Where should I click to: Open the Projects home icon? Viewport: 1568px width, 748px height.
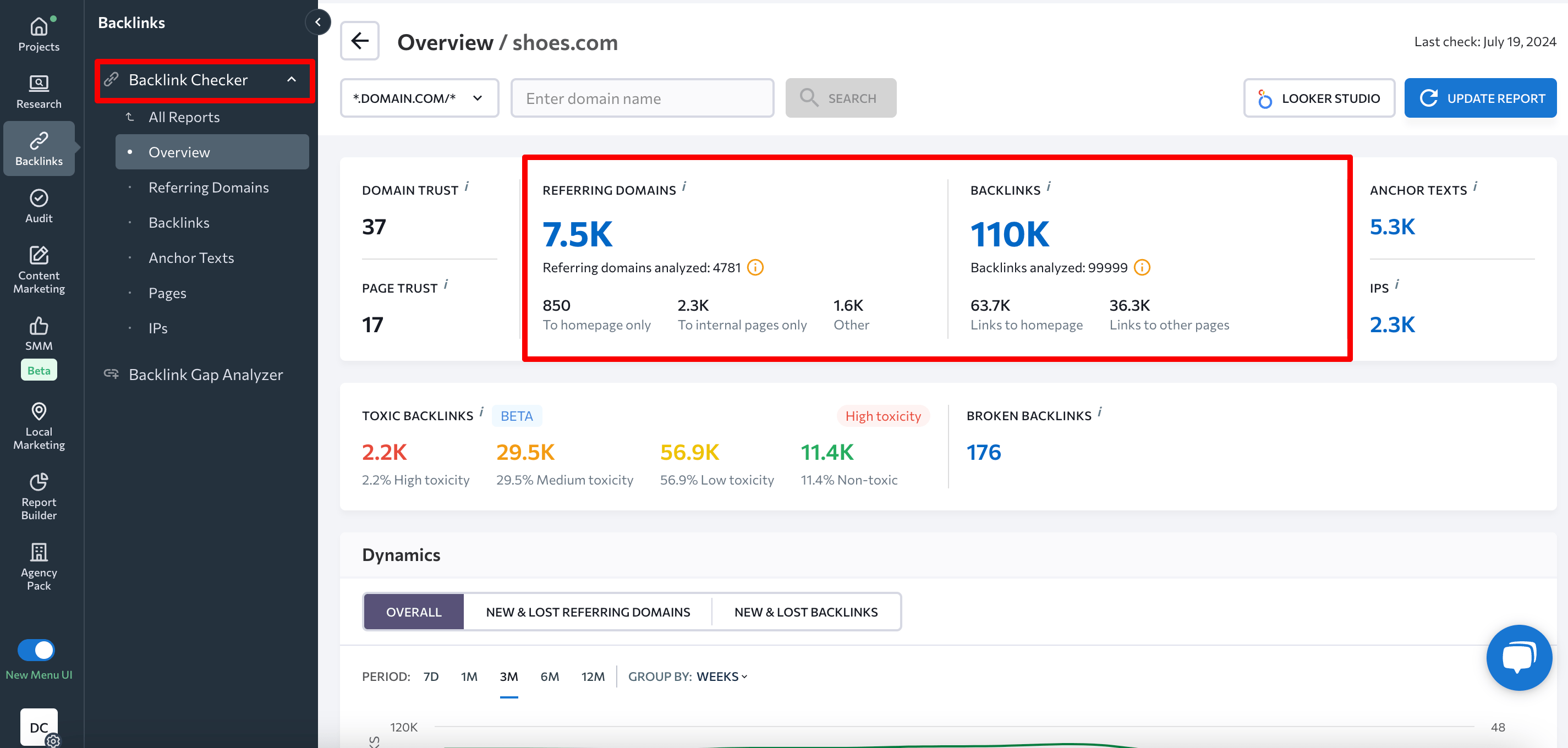pos(39,27)
